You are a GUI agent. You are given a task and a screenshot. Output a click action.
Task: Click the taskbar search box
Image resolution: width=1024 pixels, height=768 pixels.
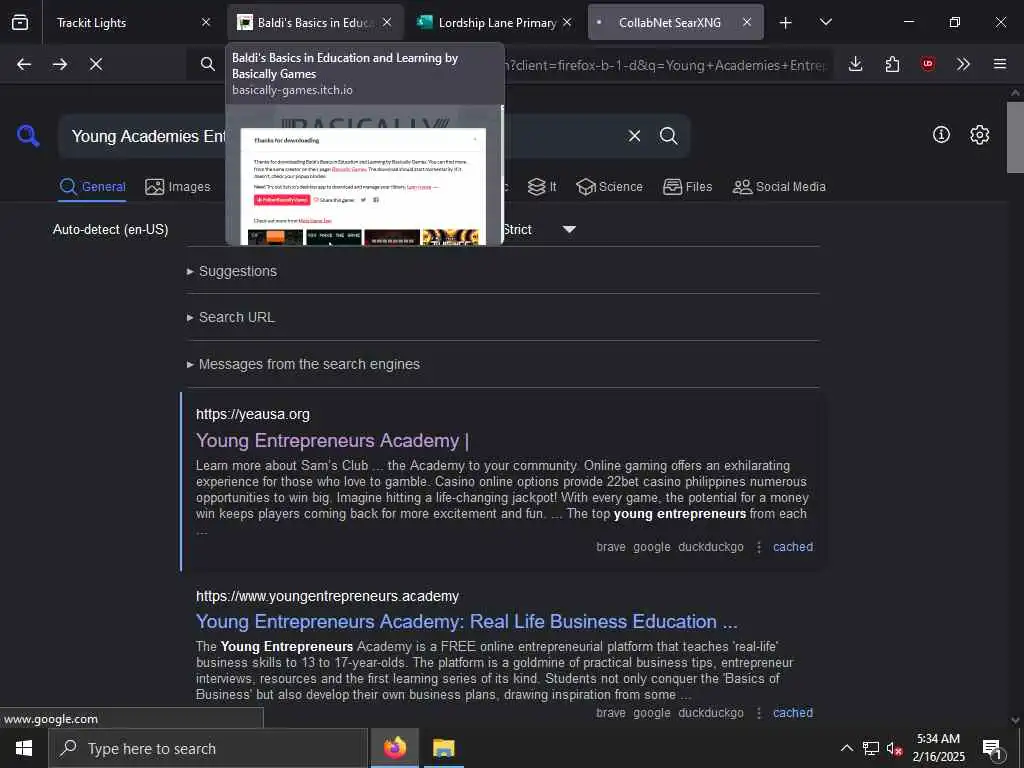coord(208,748)
